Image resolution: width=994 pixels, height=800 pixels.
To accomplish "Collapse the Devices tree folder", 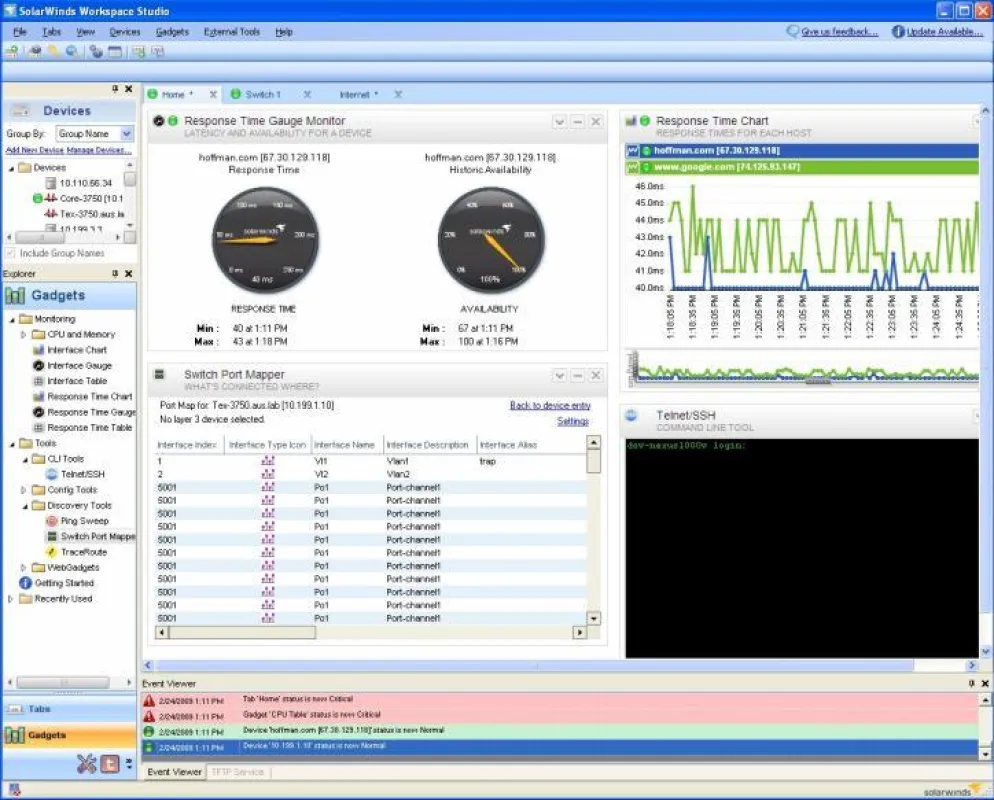I will point(11,169).
